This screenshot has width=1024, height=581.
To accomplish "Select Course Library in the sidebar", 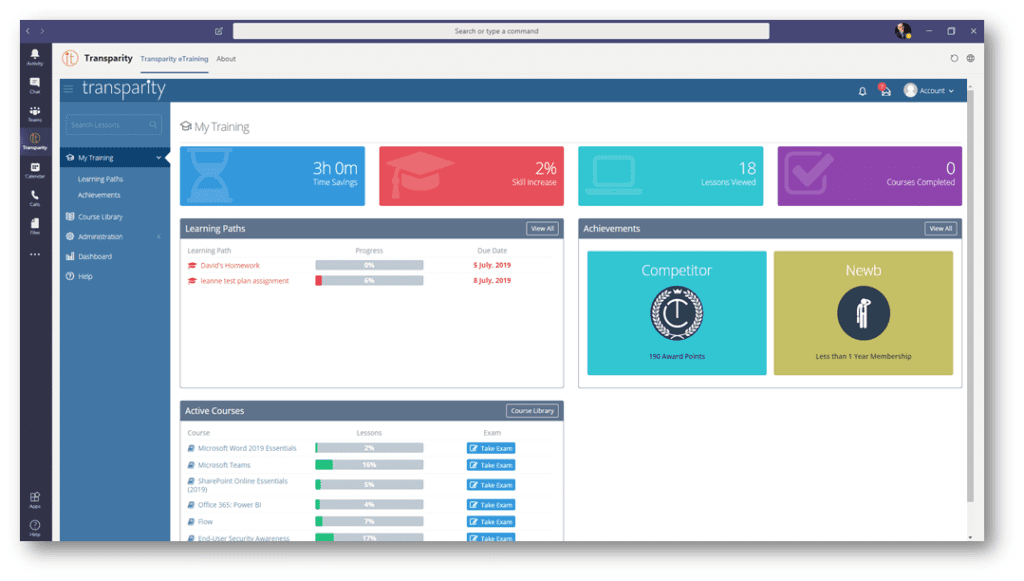I will (x=100, y=217).
